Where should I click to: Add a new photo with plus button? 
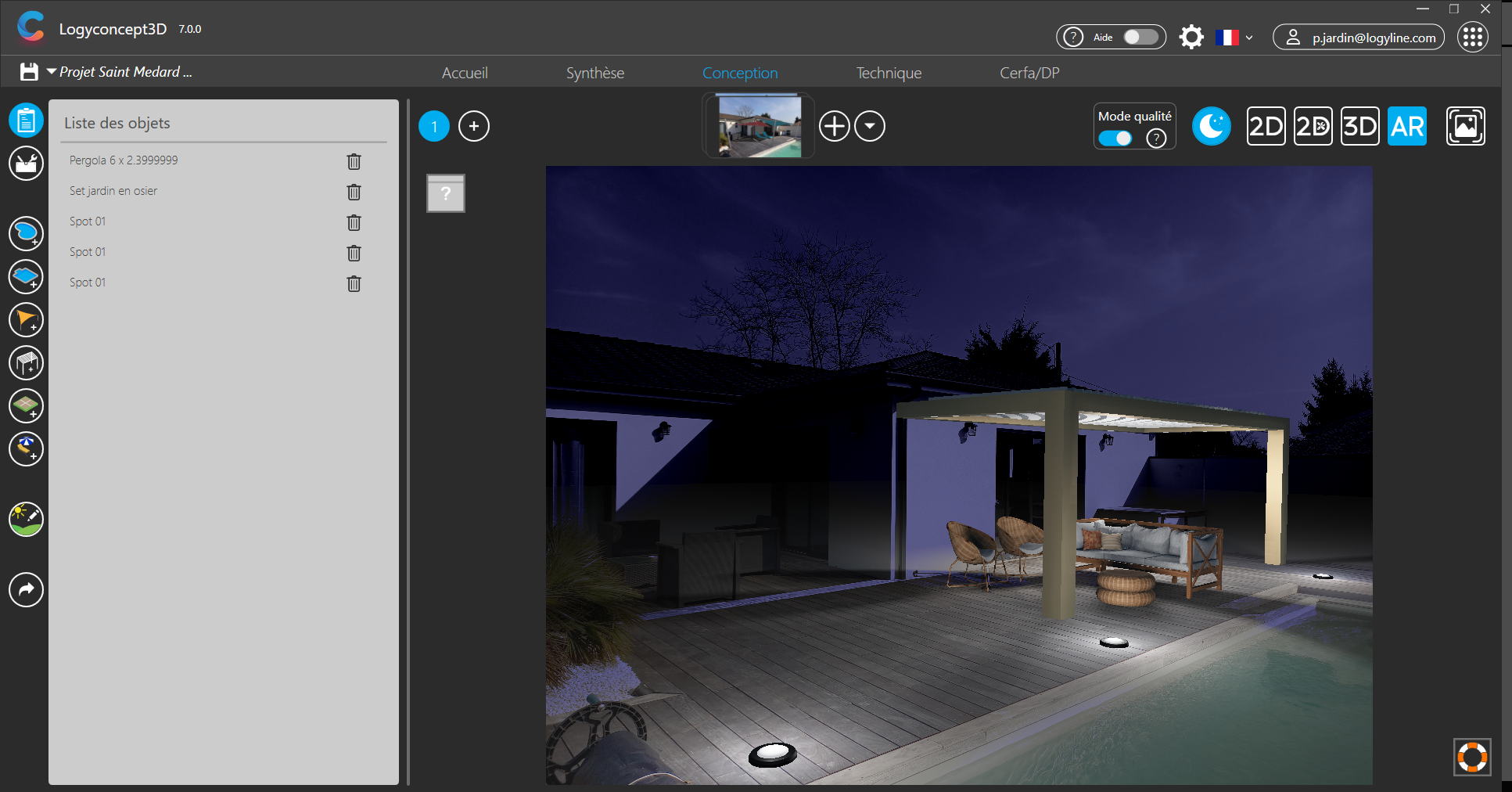[x=835, y=126]
